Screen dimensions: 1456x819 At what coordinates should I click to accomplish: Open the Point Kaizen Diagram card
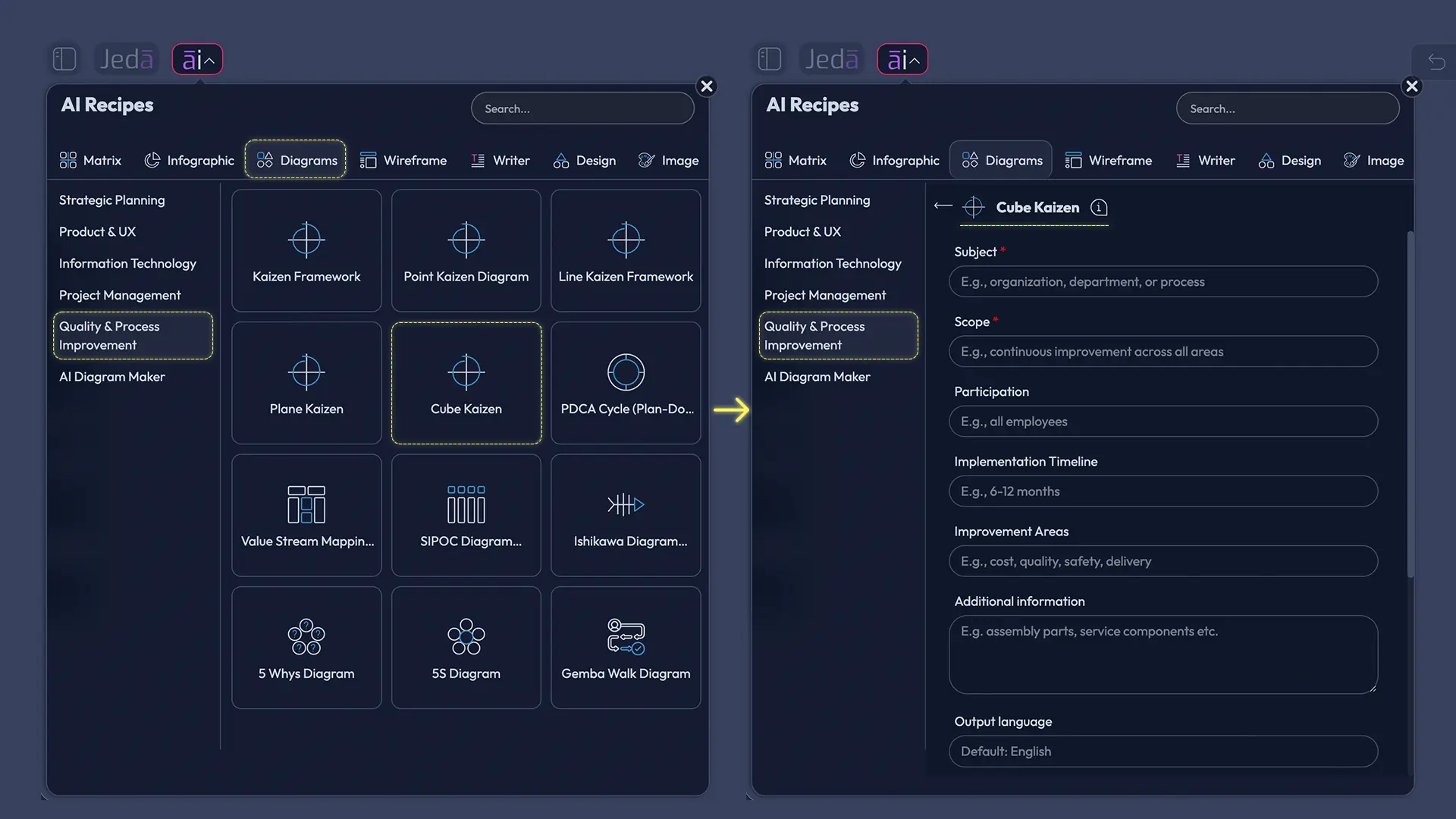click(x=466, y=250)
